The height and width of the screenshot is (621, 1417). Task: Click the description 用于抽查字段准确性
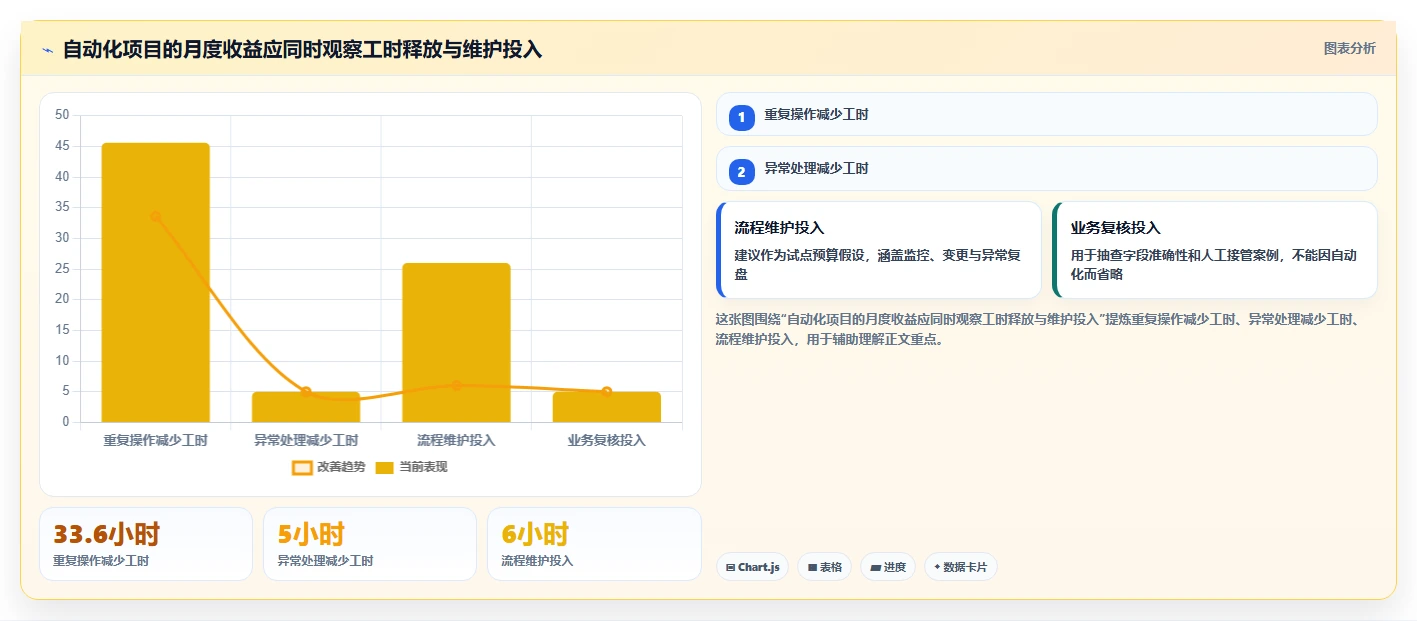1214,265
